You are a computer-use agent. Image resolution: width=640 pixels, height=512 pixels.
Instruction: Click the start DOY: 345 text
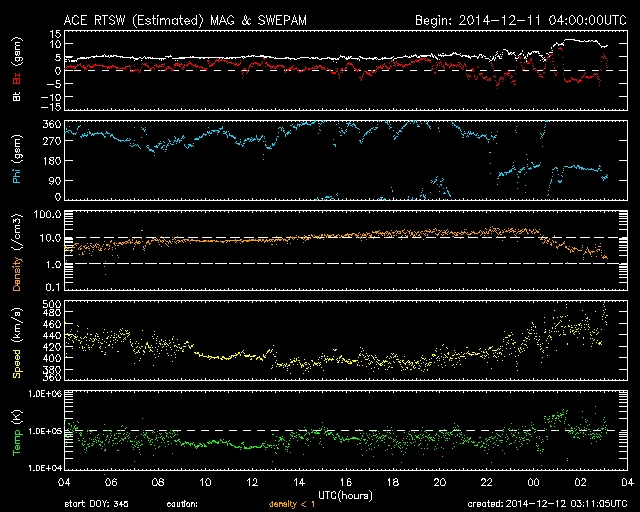[x=96, y=505]
